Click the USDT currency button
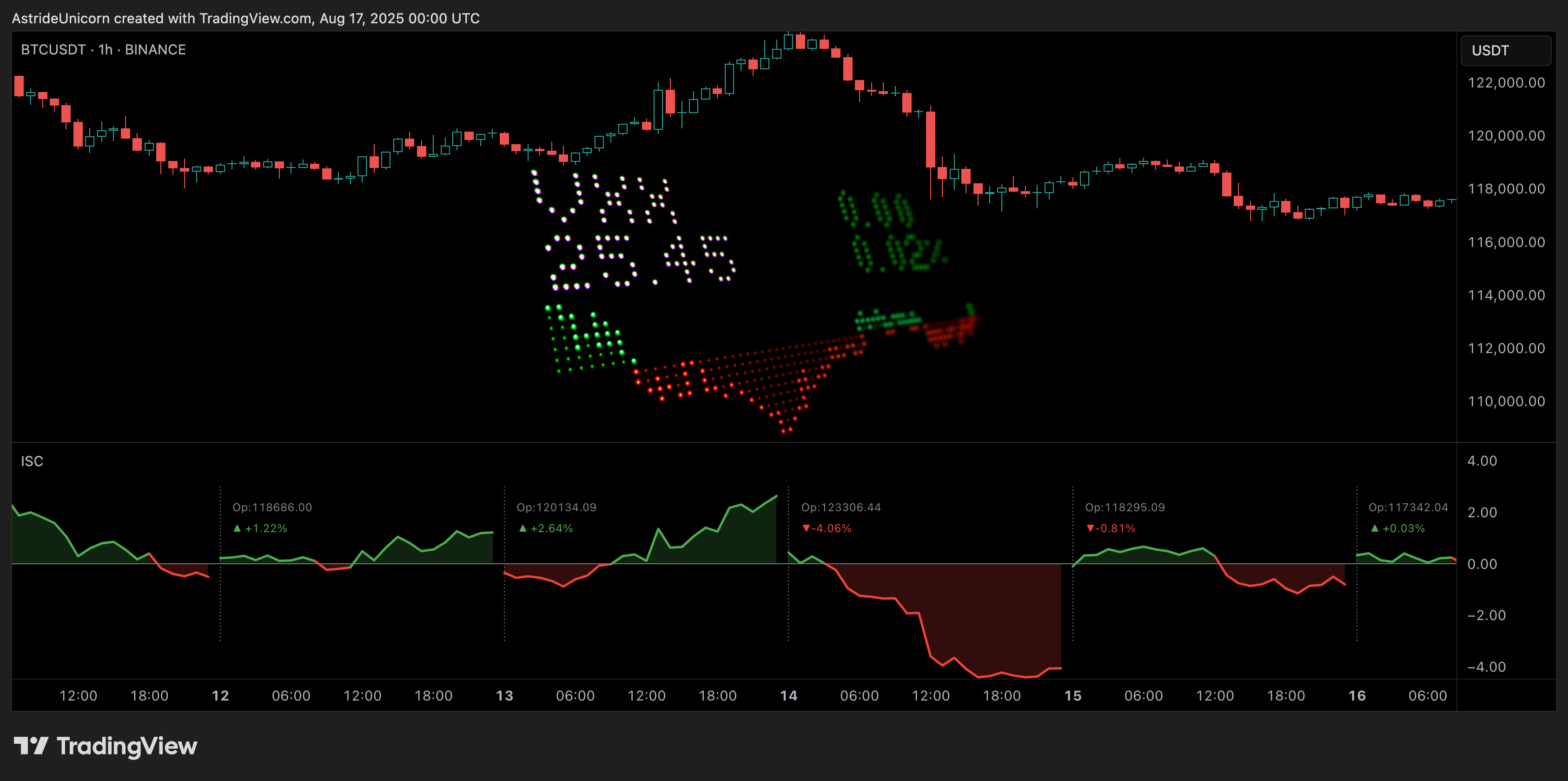1568x781 pixels. click(x=1505, y=51)
